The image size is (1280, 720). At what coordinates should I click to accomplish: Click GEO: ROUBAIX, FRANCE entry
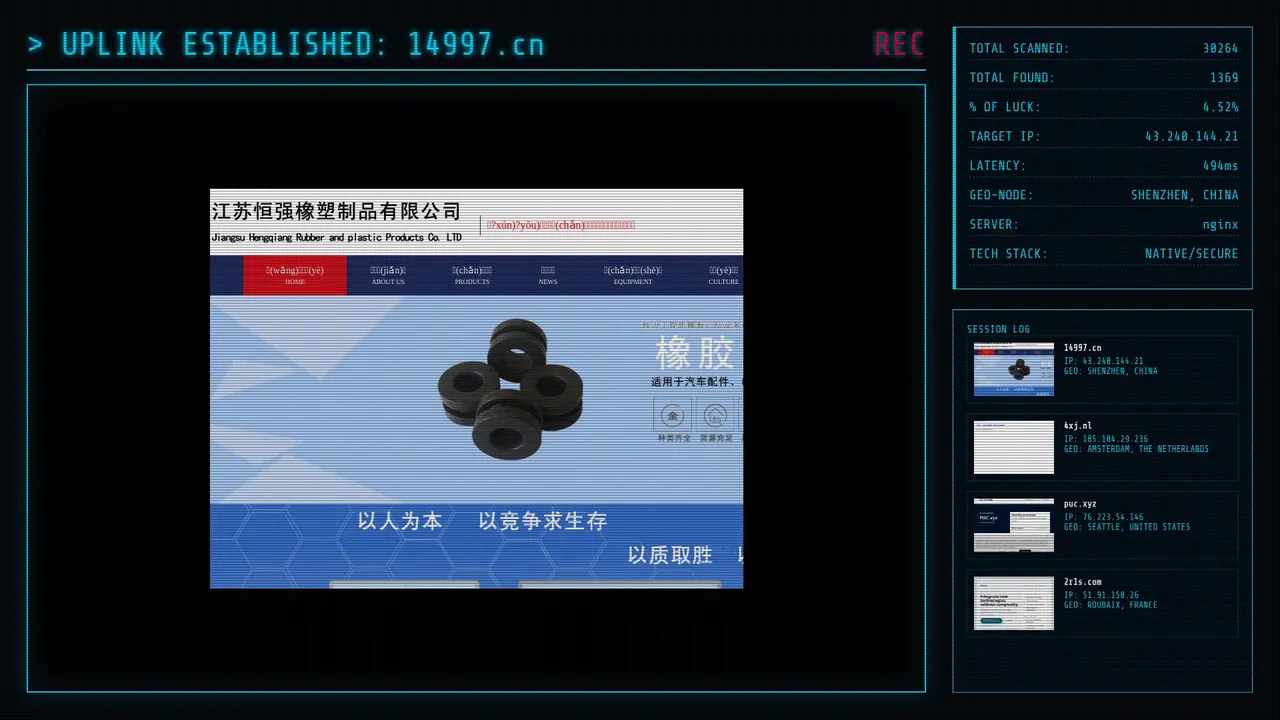point(1111,605)
